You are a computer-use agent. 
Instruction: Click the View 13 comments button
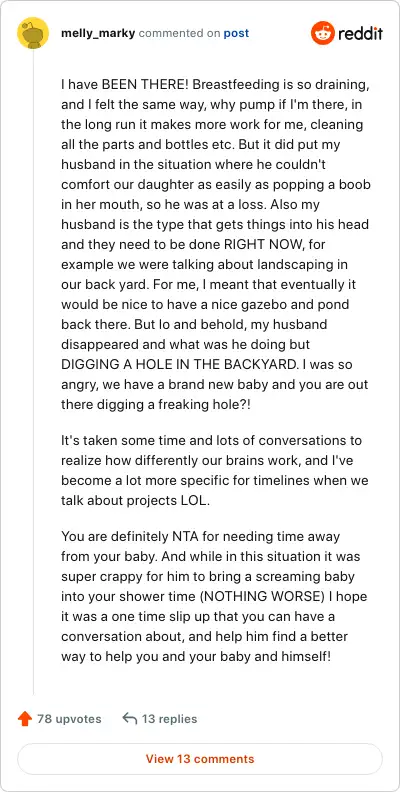200,759
